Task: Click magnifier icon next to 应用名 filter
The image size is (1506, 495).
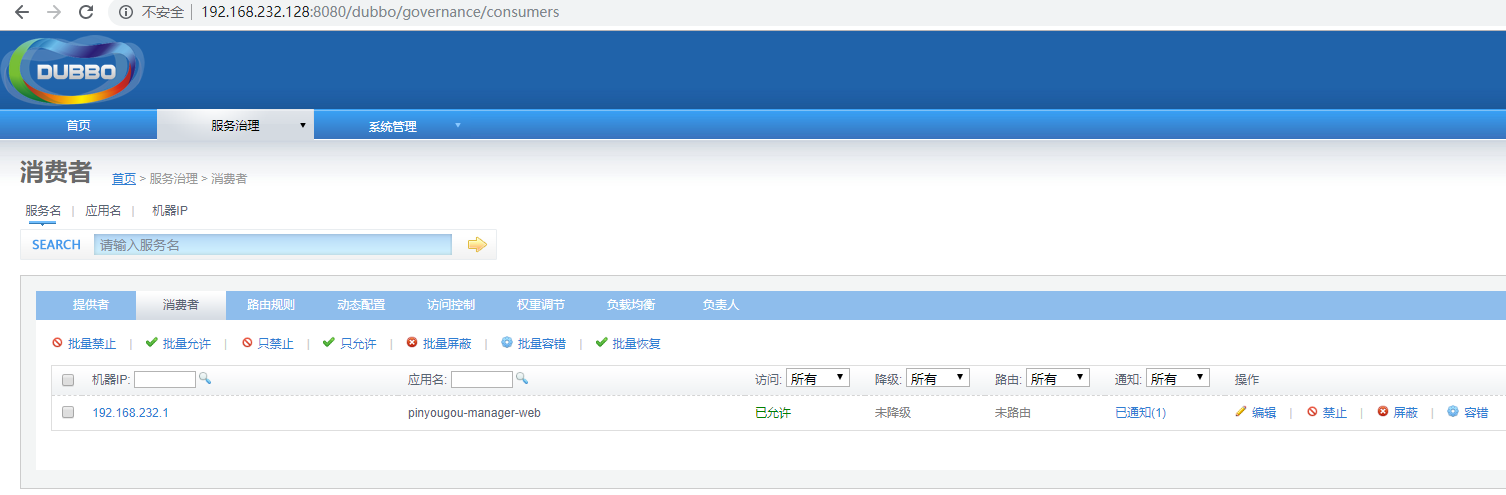Action: (x=521, y=378)
